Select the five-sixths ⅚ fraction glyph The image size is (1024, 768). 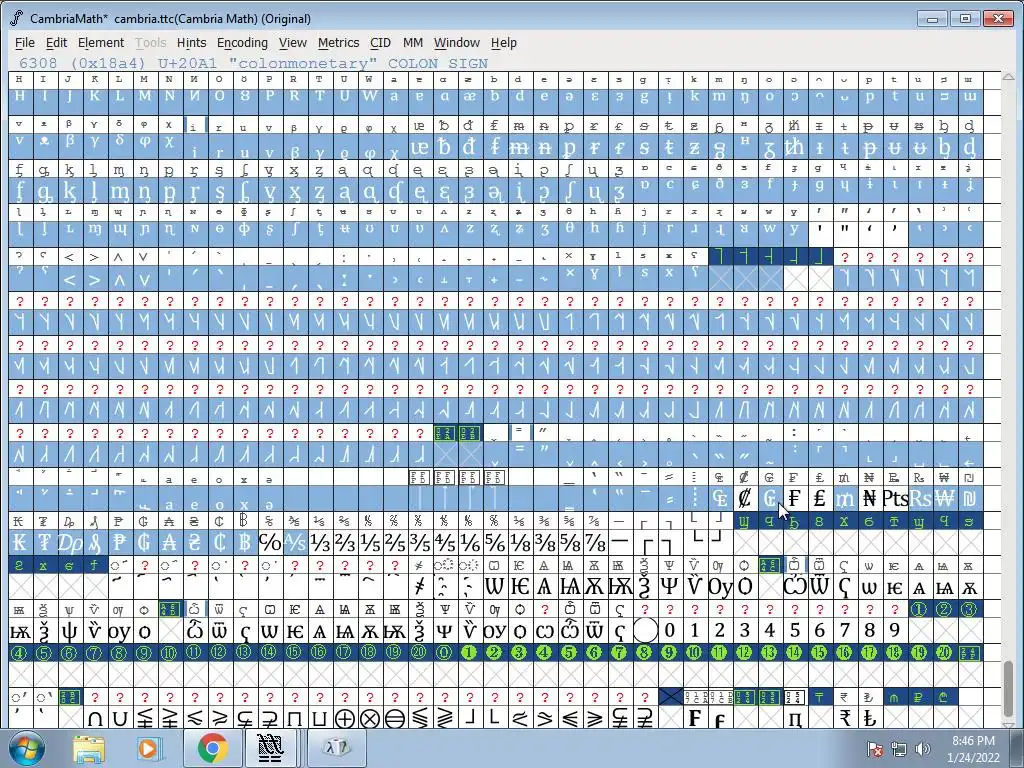pos(494,543)
